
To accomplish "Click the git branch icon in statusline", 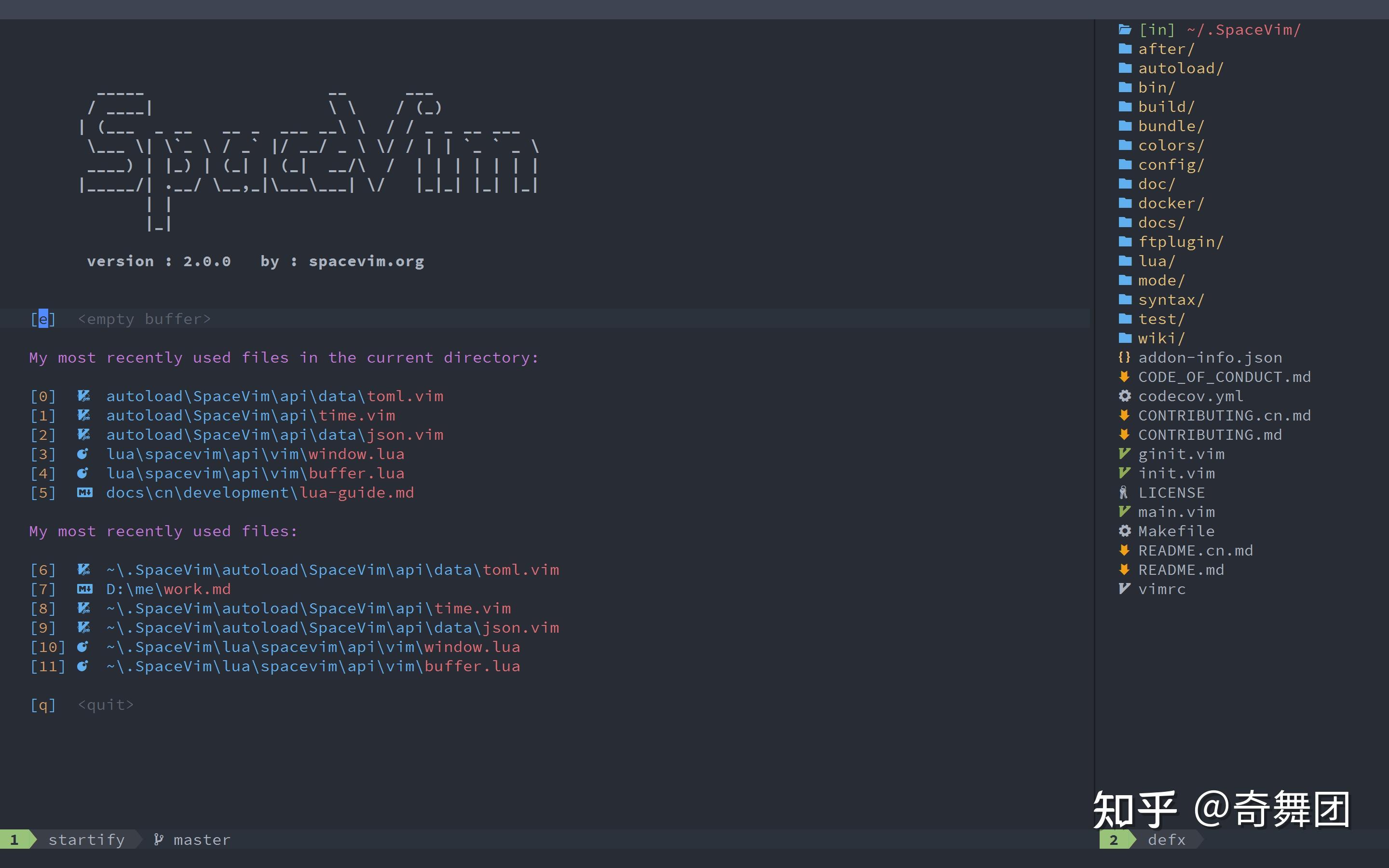I will click(x=158, y=839).
